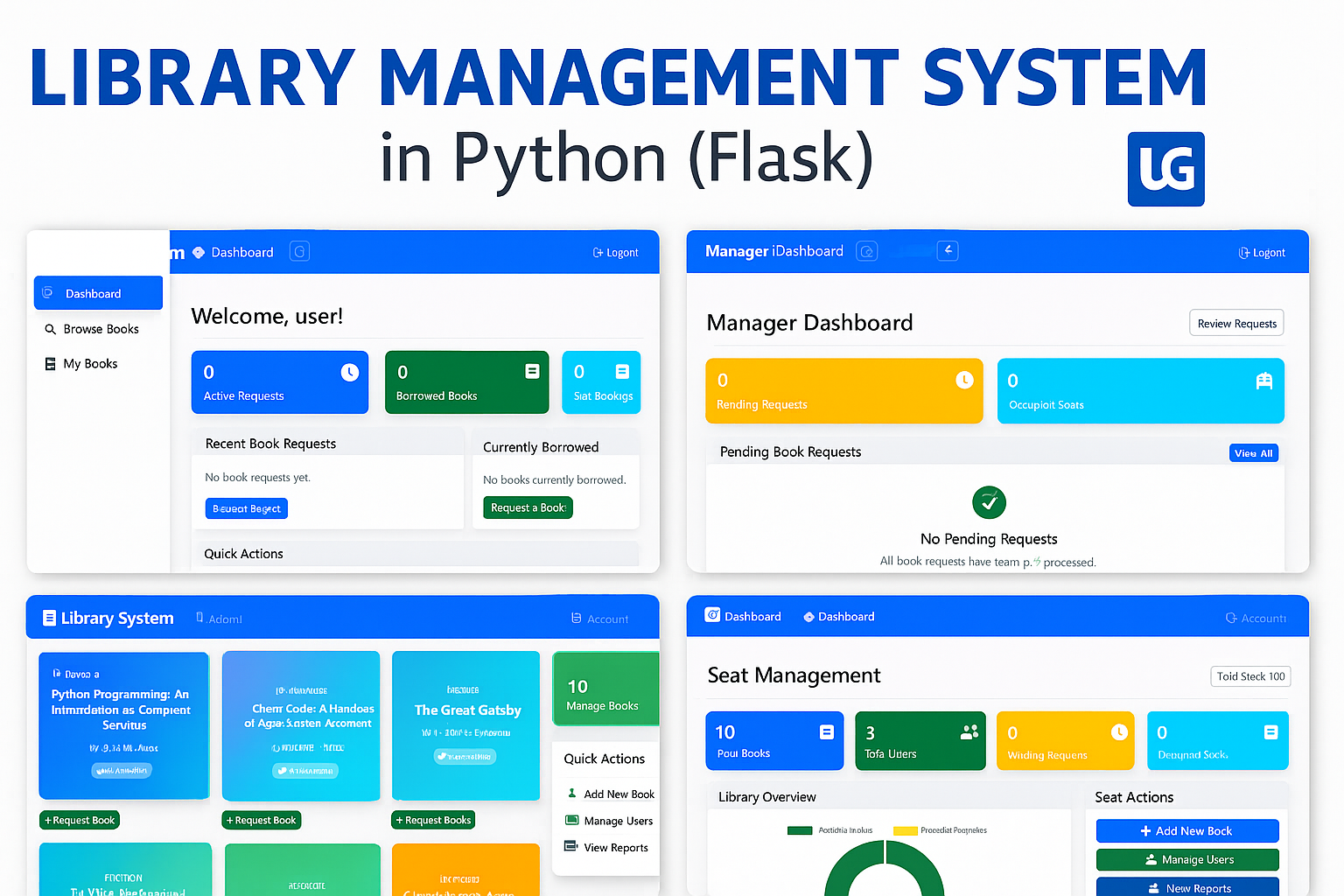
Task: Click the UG logo badge
Action: [1165, 169]
